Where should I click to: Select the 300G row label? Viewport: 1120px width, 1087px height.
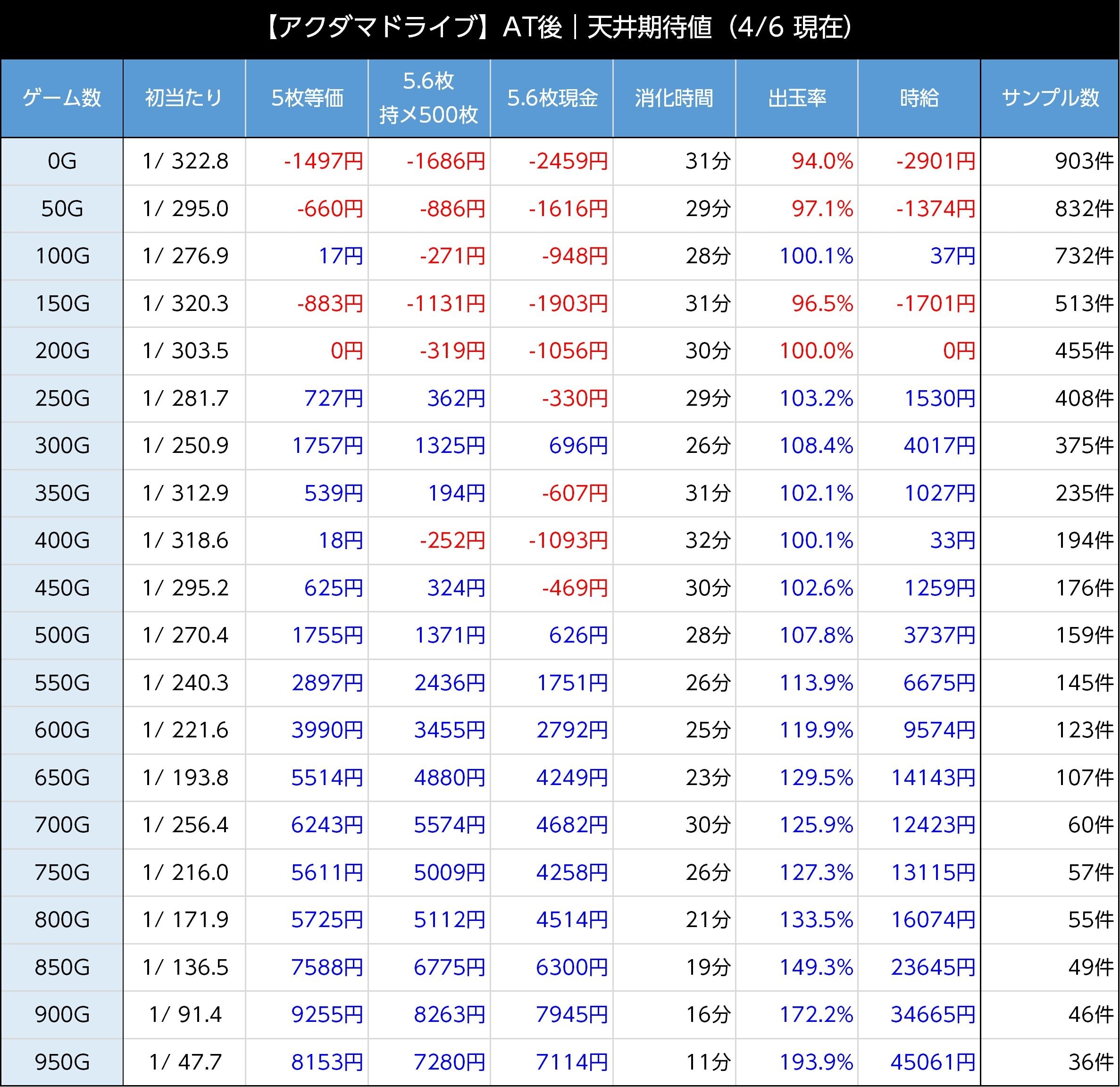(62, 445)
